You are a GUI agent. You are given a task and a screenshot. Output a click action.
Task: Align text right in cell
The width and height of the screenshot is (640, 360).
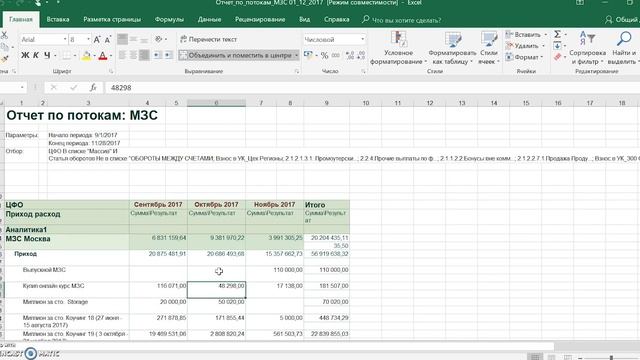pyautogui.click(x=144, y=55)
